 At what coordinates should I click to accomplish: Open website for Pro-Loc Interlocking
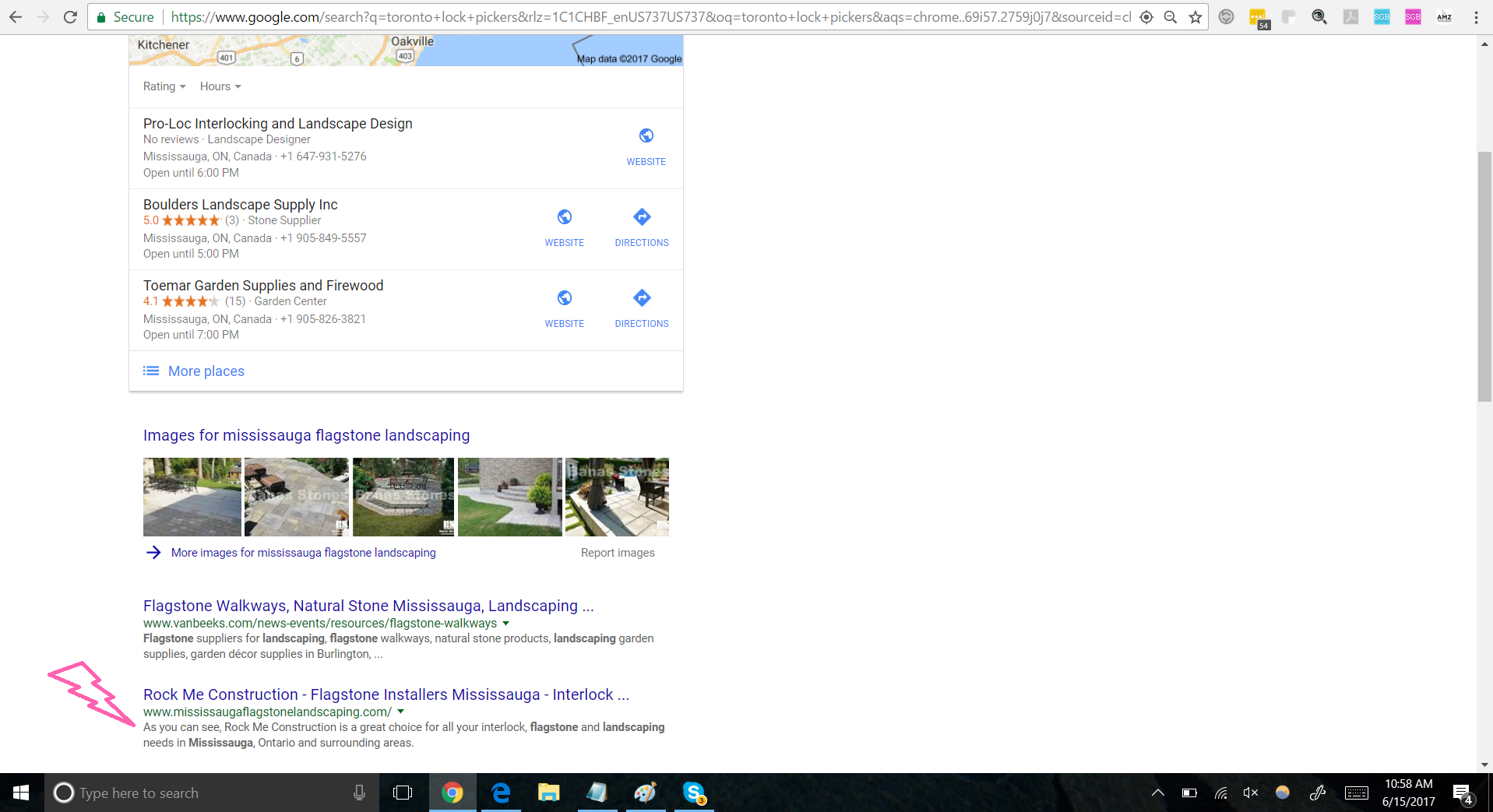[x=646, y=146]
